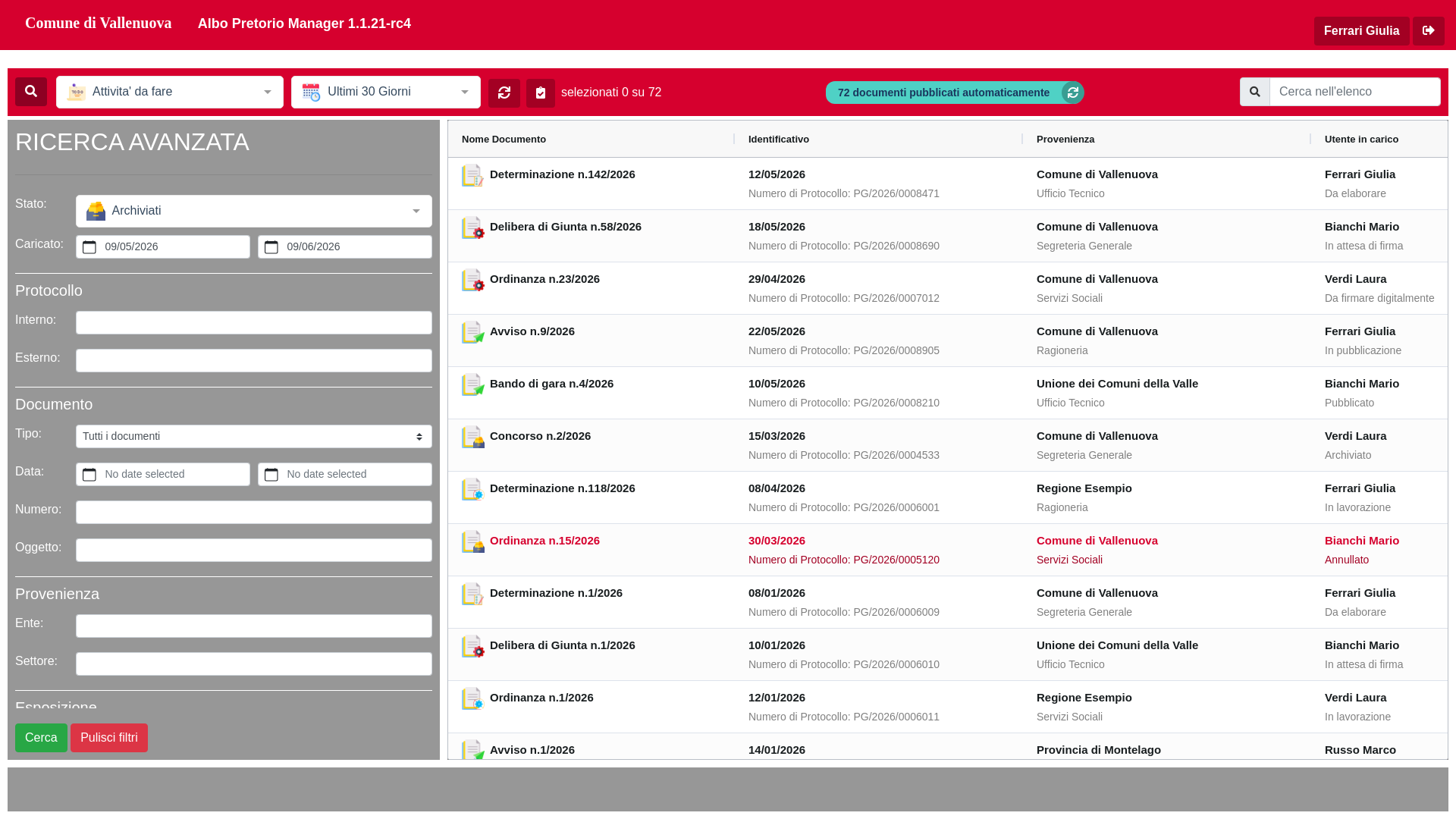Click calendar icon of Documento Data end field
Image resolution: width=1456 pixels, height=819 pixels.
click(x=271, y=475)
